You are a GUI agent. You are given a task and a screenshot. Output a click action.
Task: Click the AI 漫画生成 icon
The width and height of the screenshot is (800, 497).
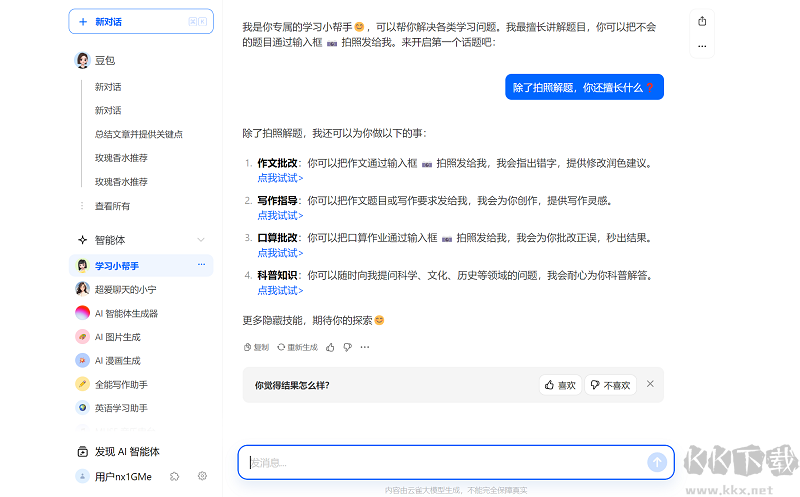pos(82,360)
